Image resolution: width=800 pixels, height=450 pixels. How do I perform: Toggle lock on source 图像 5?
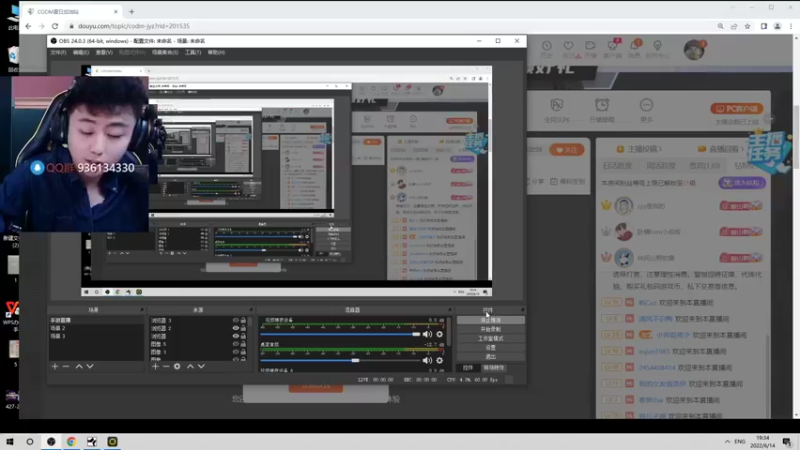pos(243,344)
